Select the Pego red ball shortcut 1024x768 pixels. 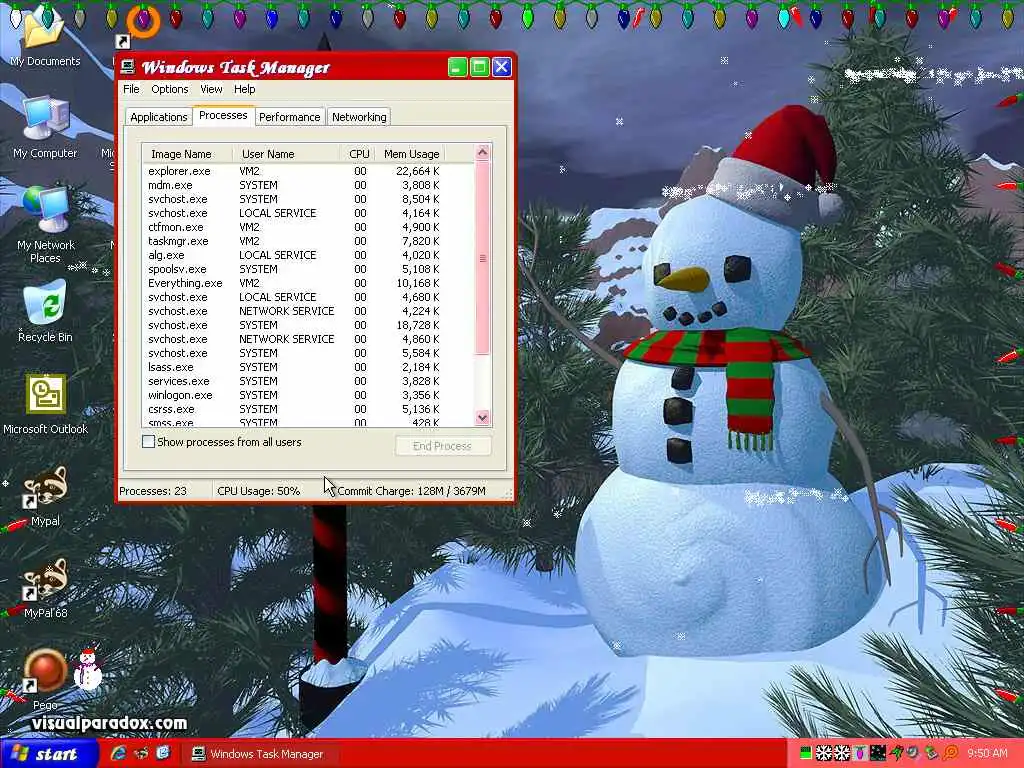tap(45, 679)
